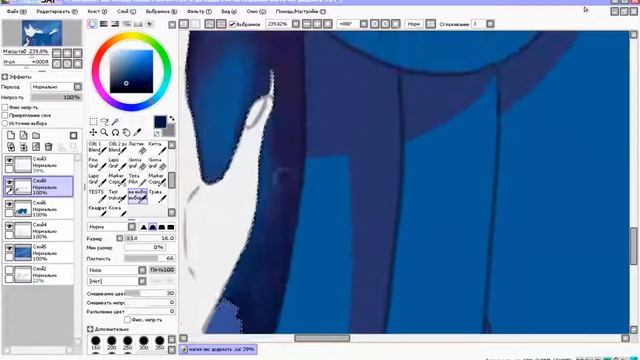640x360 pixels.
Task: Select the Кисть brush tool
Action: tap(157, 148)
